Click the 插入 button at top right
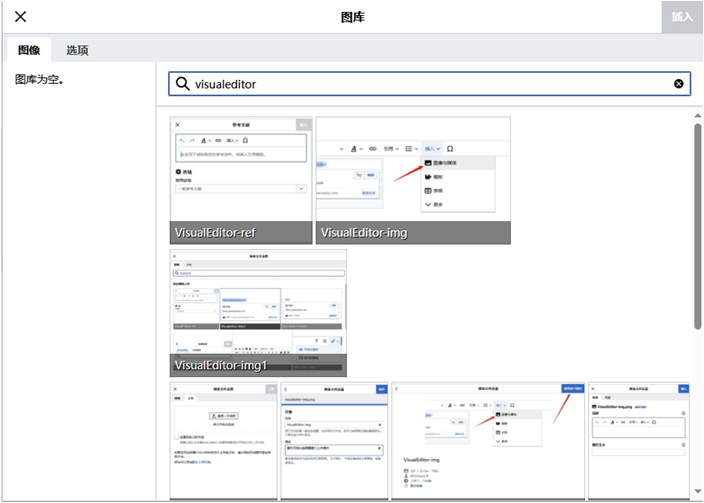The height and width of the screenshot is (503, 704). 681,17
